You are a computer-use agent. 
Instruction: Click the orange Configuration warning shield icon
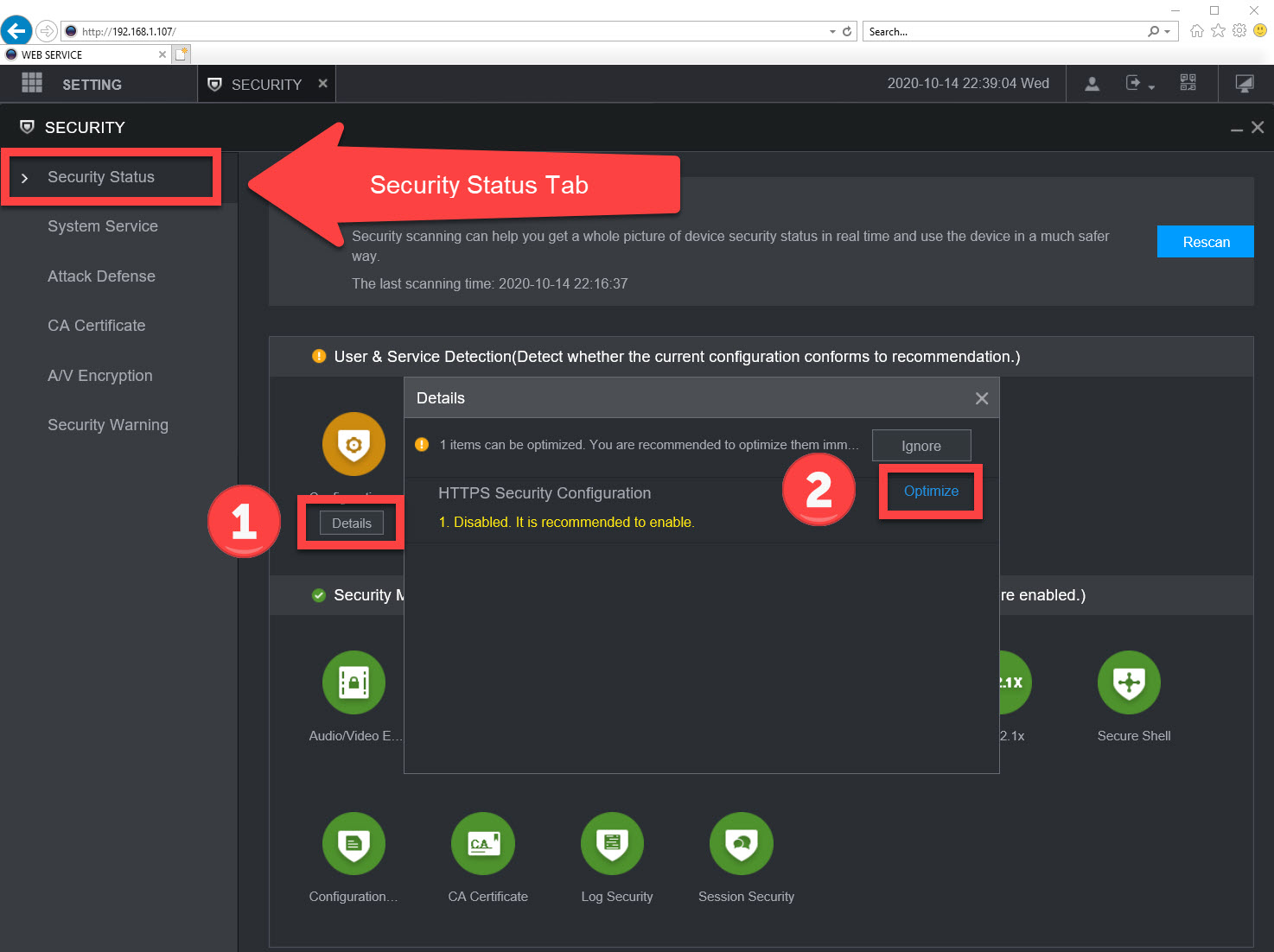354,444
